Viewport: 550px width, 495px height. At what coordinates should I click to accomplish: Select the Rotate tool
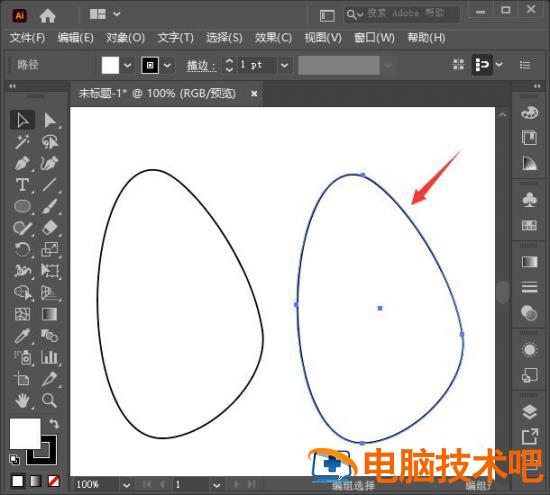(x=22, y=249)
